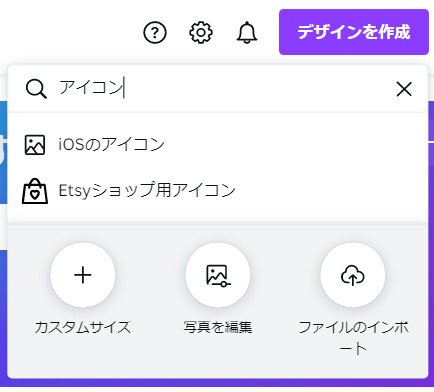Click the デザインを作成 button
Viewport: 434px width, 392px height.
(x=354, y=32)
